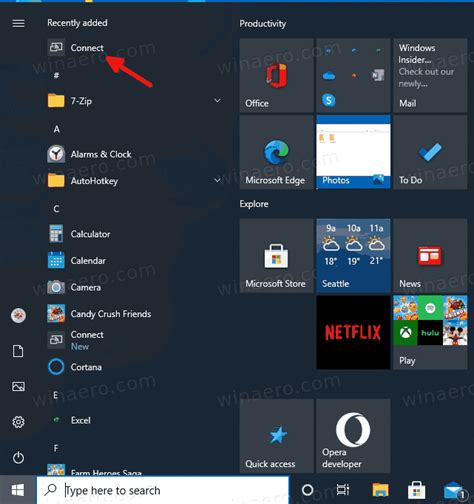
Task: Click the letter F section header
Action: click(x=56, y=448)
